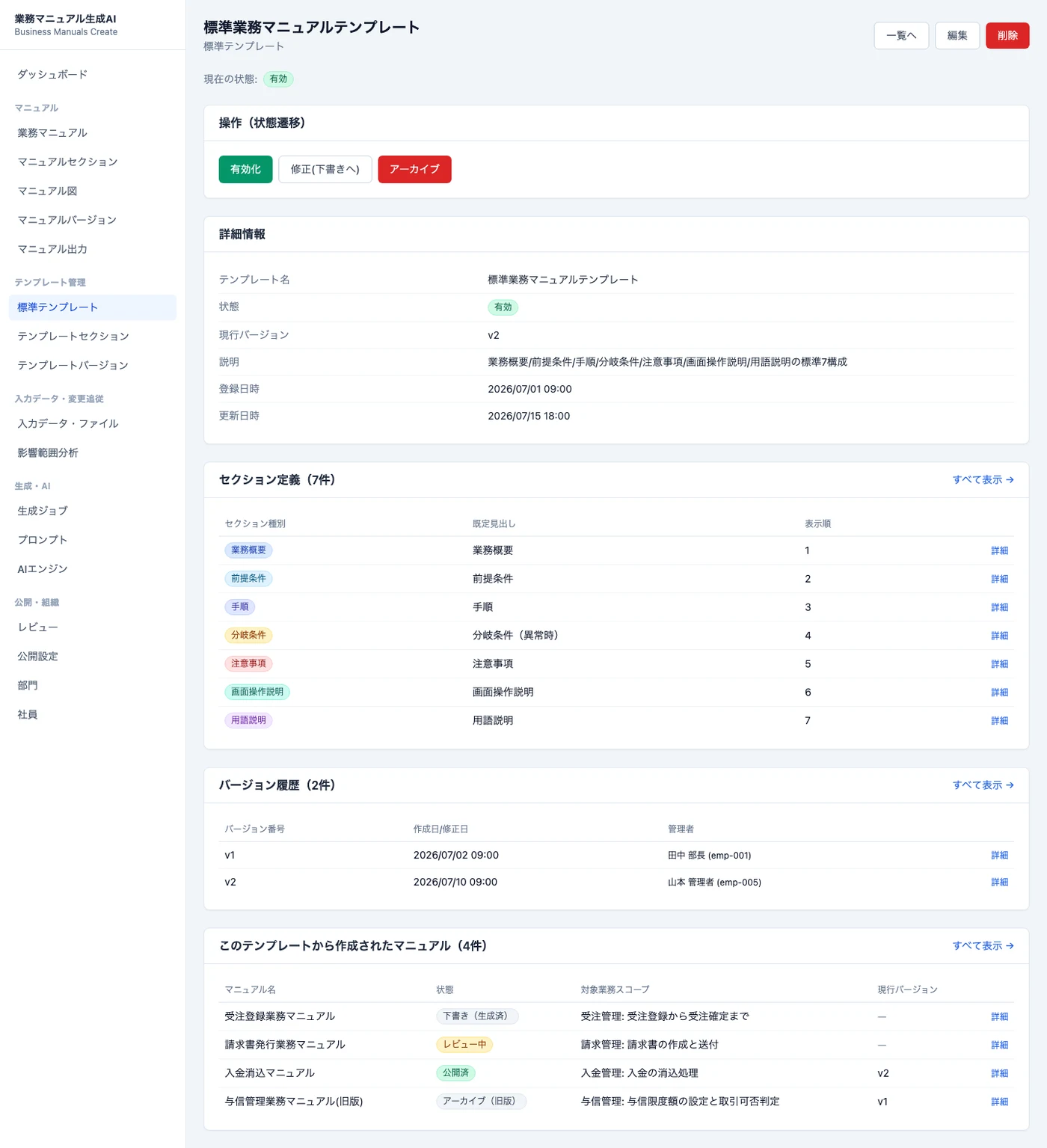1047x1148 pixels.
Task: Open 詳細 for 画面操作説明 row
Action: coord(999,693)
